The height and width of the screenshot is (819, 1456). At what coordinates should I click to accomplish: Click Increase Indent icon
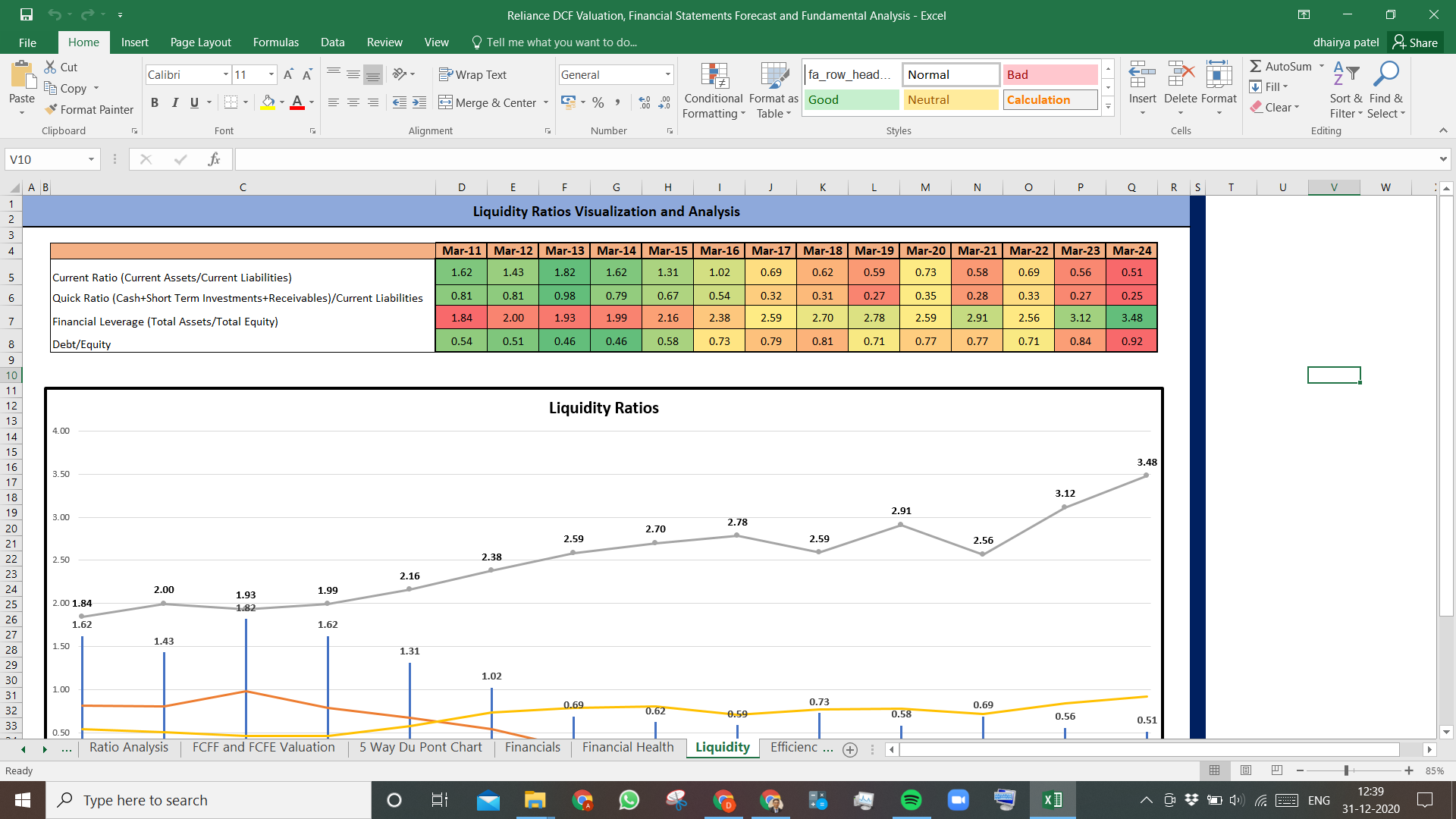419,102
